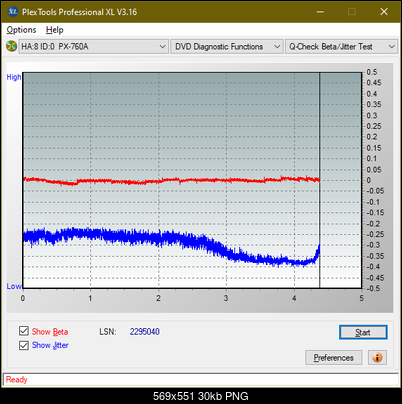Click the Ready status bar text
This screenshot has height=404, width=402.
[17, 380]
